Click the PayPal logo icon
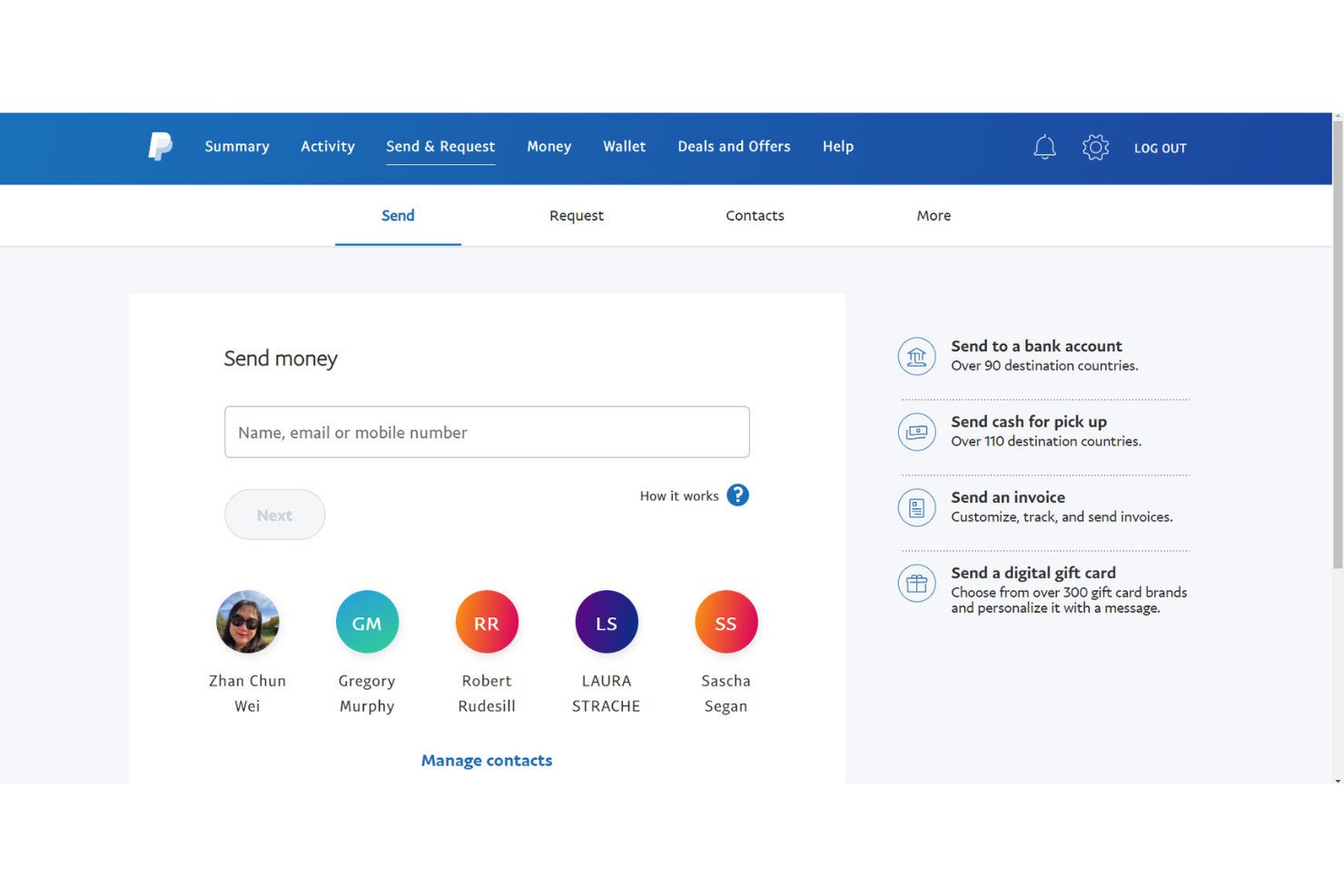 click(x=161, y=146)
